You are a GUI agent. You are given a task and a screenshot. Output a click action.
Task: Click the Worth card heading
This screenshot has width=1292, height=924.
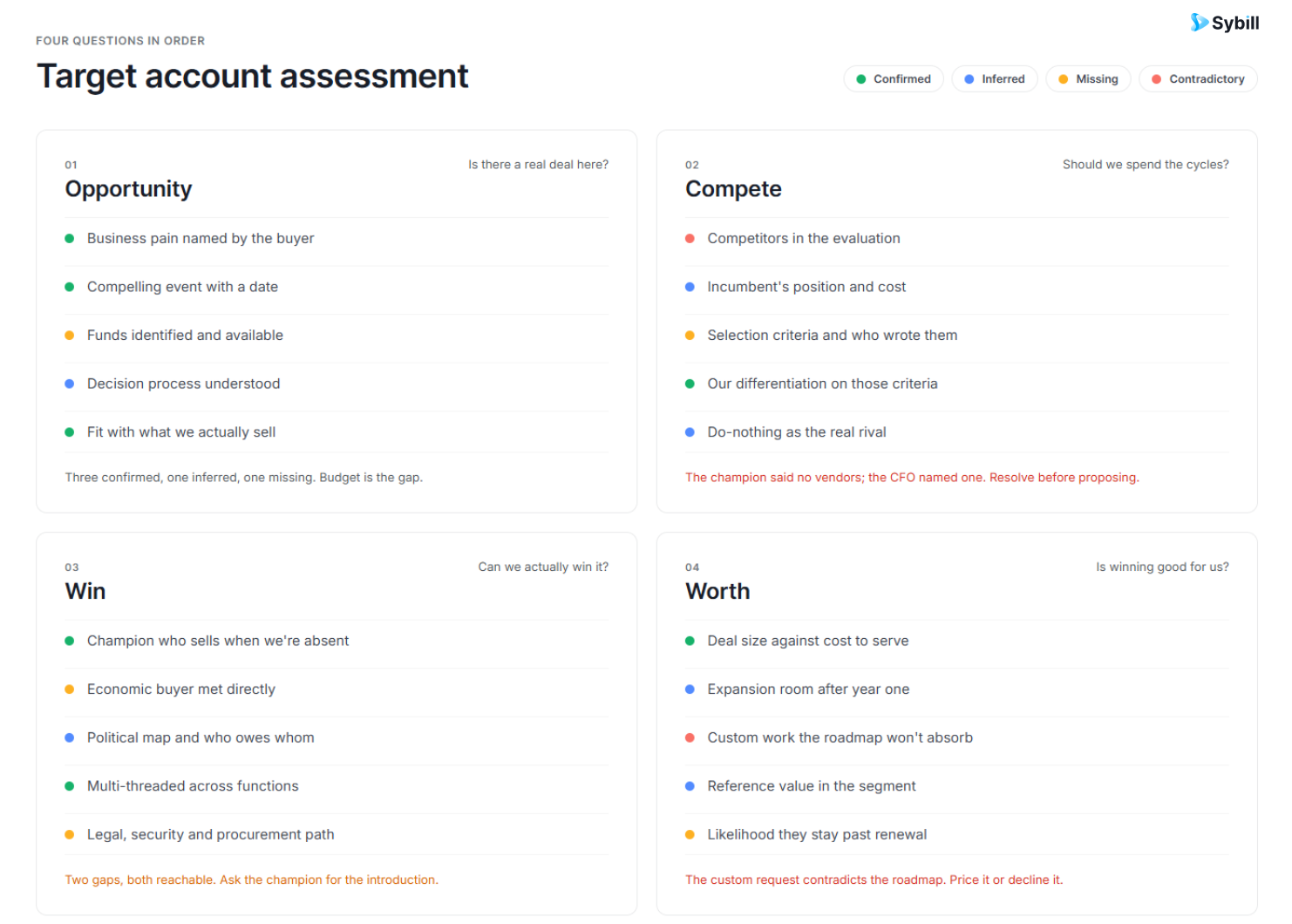(717, 591)
